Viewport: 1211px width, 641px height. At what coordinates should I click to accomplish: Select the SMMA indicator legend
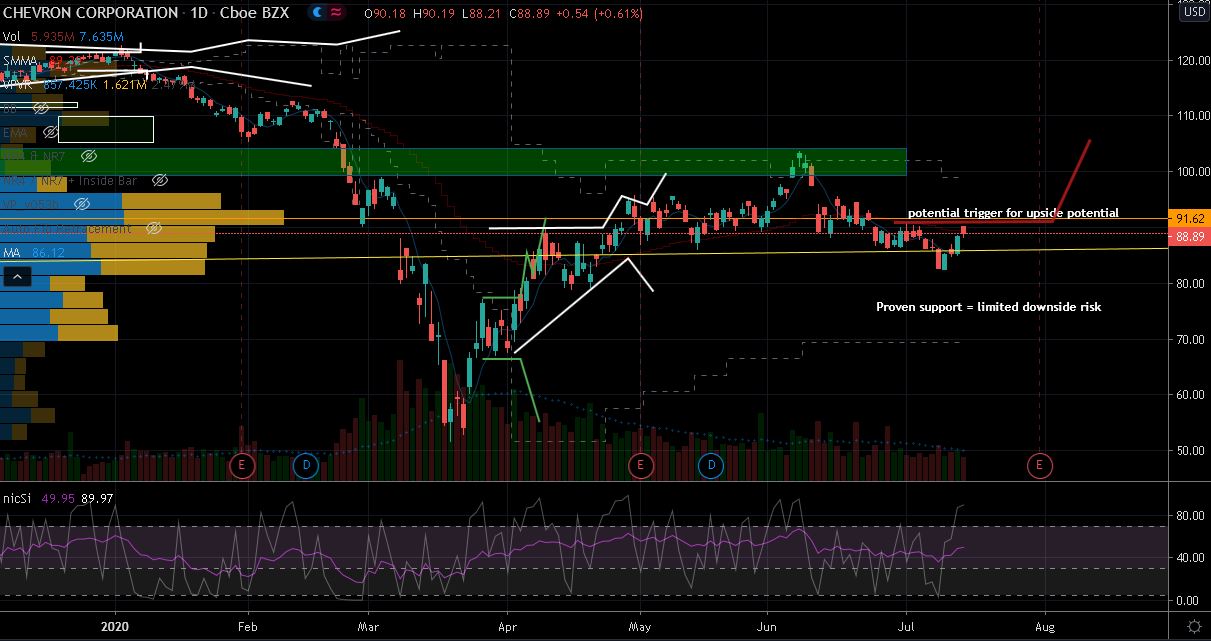coord(19,61)
